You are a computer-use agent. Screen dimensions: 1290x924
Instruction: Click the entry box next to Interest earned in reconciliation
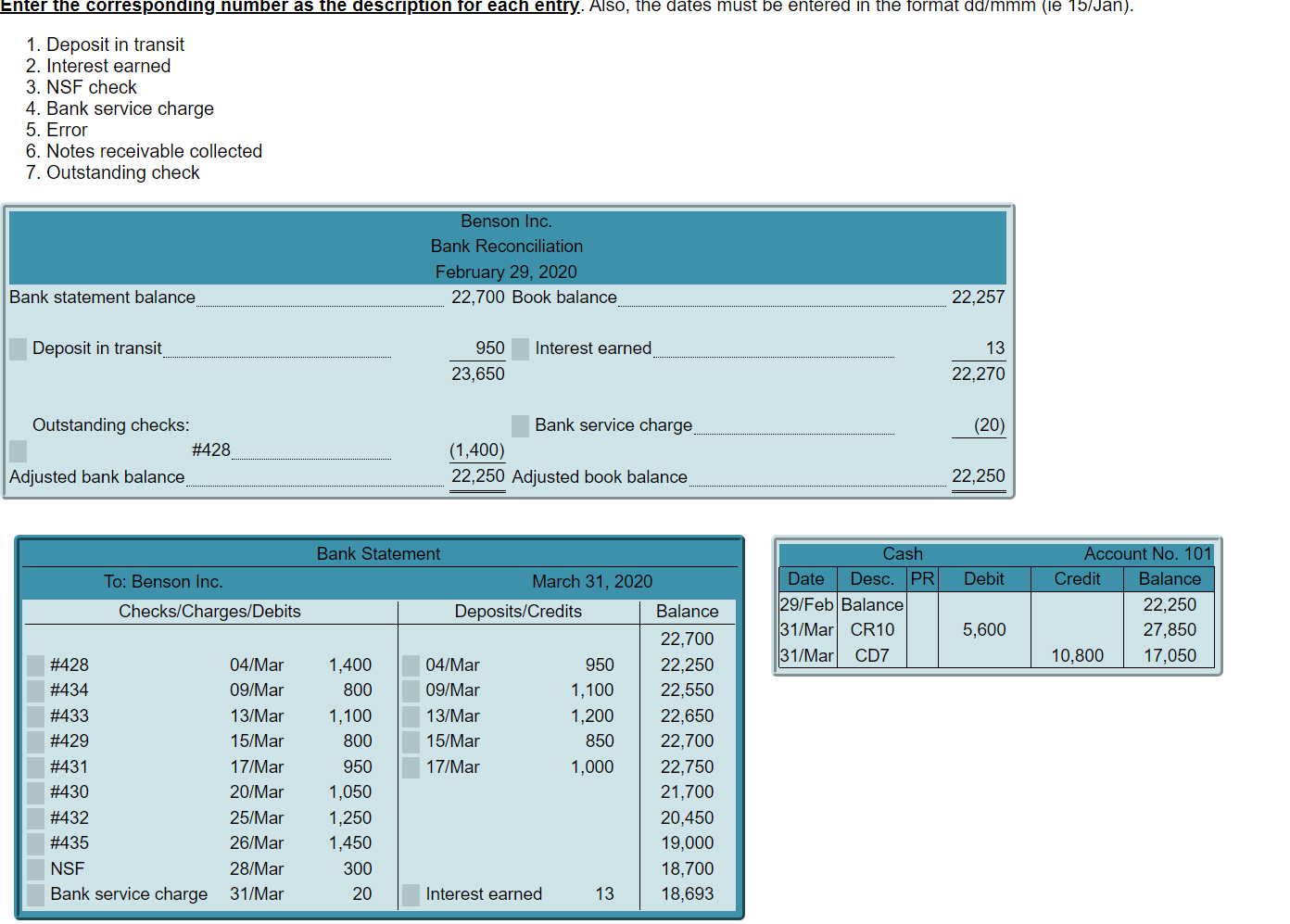point(521,348)
